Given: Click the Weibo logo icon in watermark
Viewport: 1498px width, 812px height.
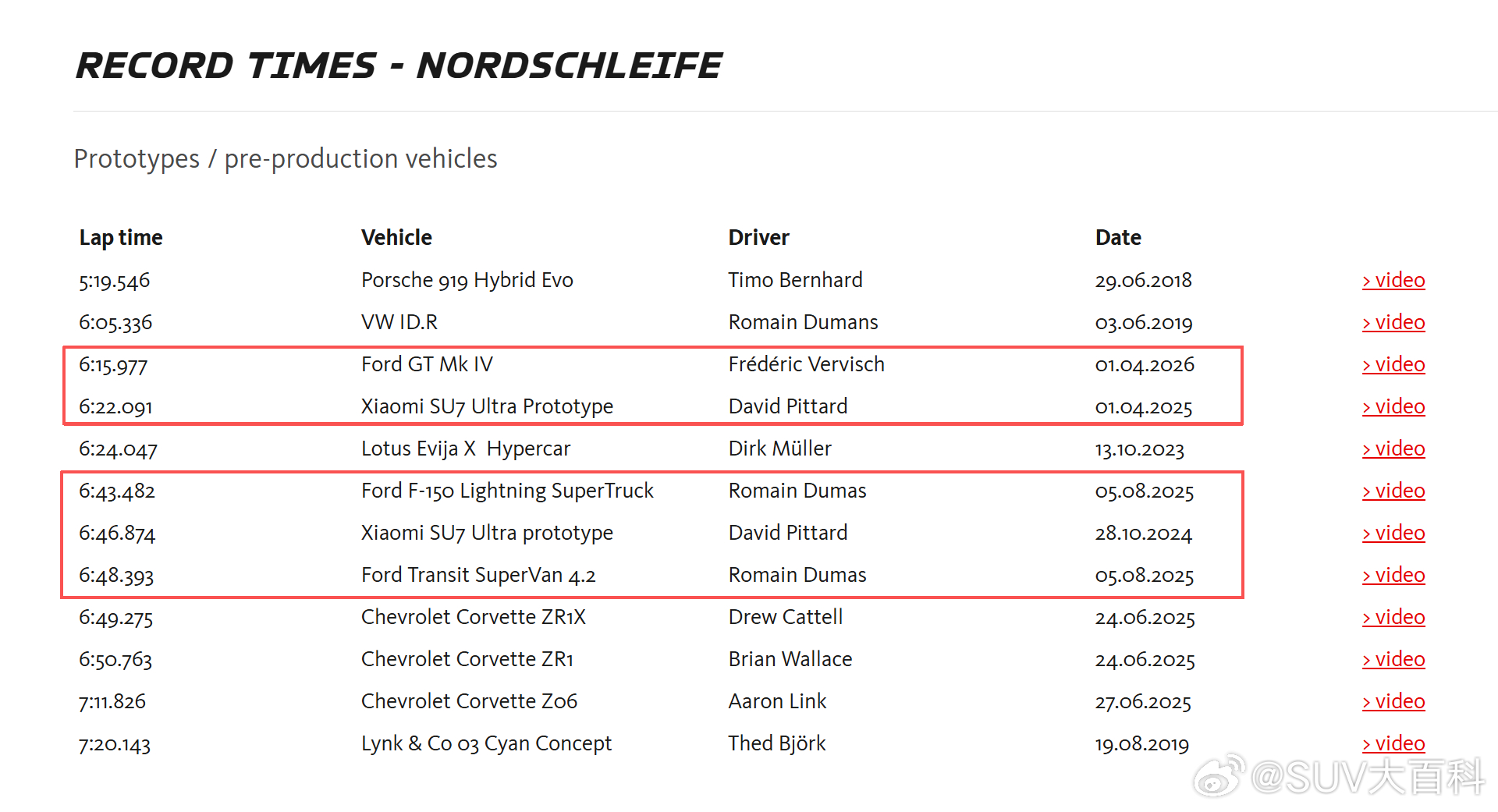Looking at the screenshot, I should point(1219,775).
